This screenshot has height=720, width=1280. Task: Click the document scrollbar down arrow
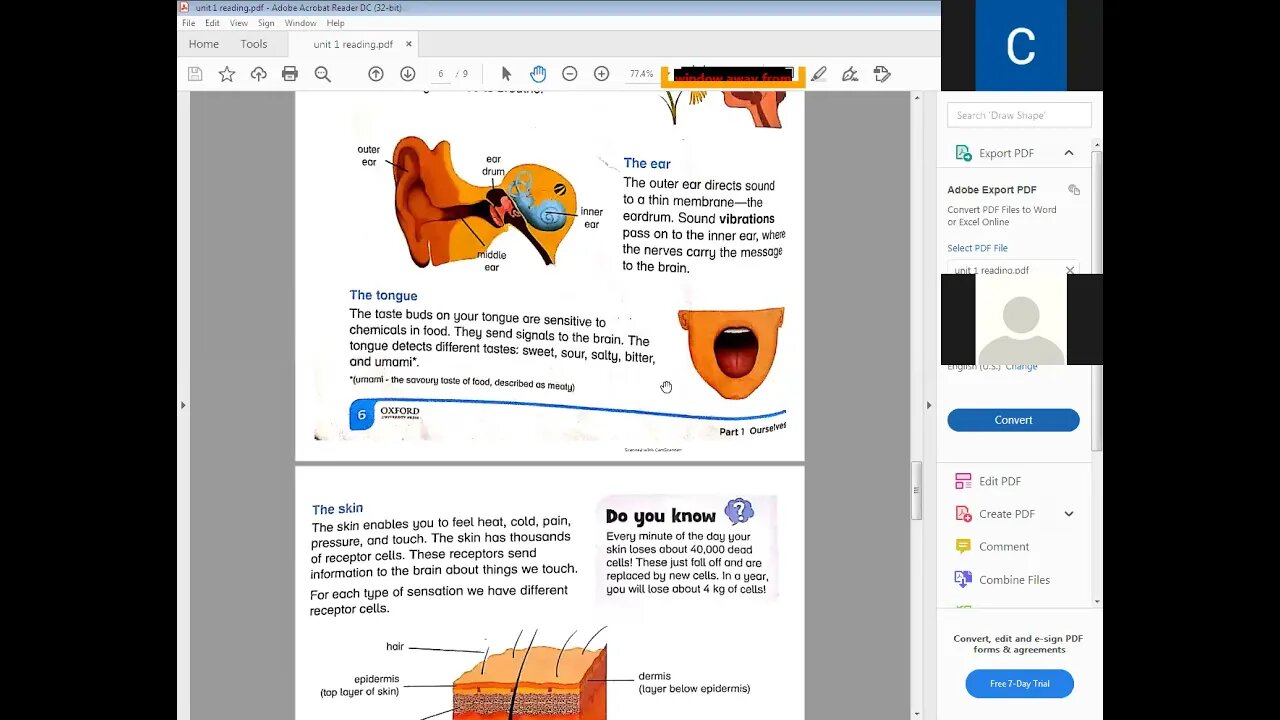pyautogui.click(x=916, y=713)
